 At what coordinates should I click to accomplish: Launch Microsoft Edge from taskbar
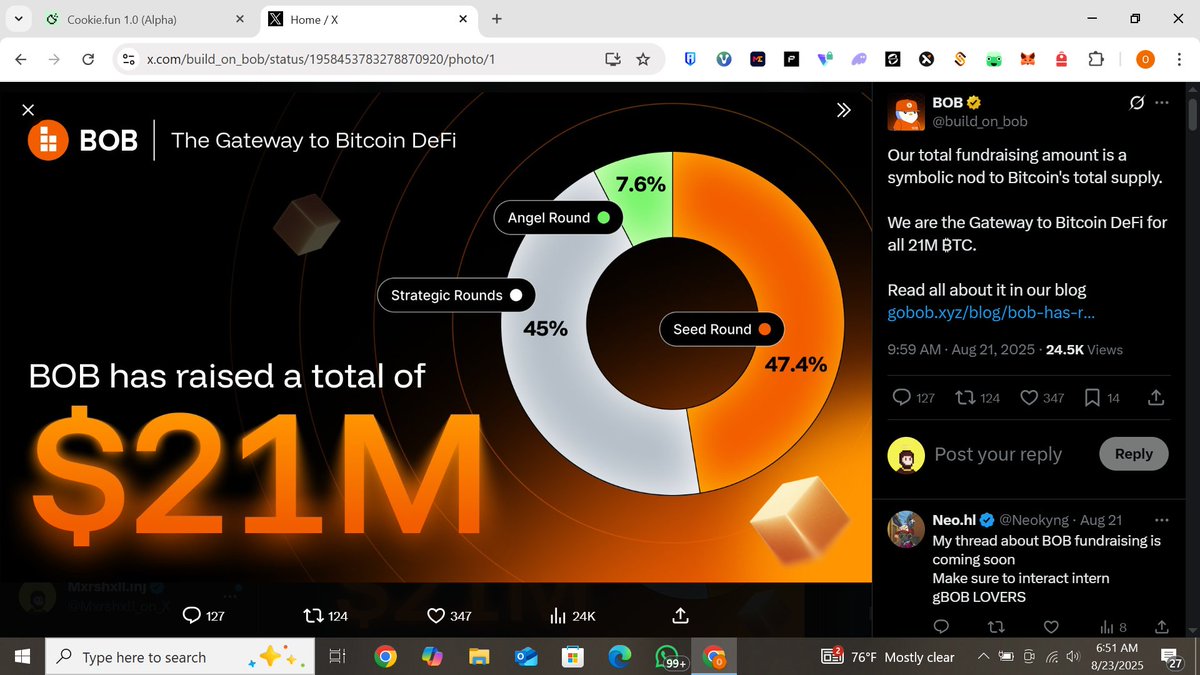tap(619, 657)
